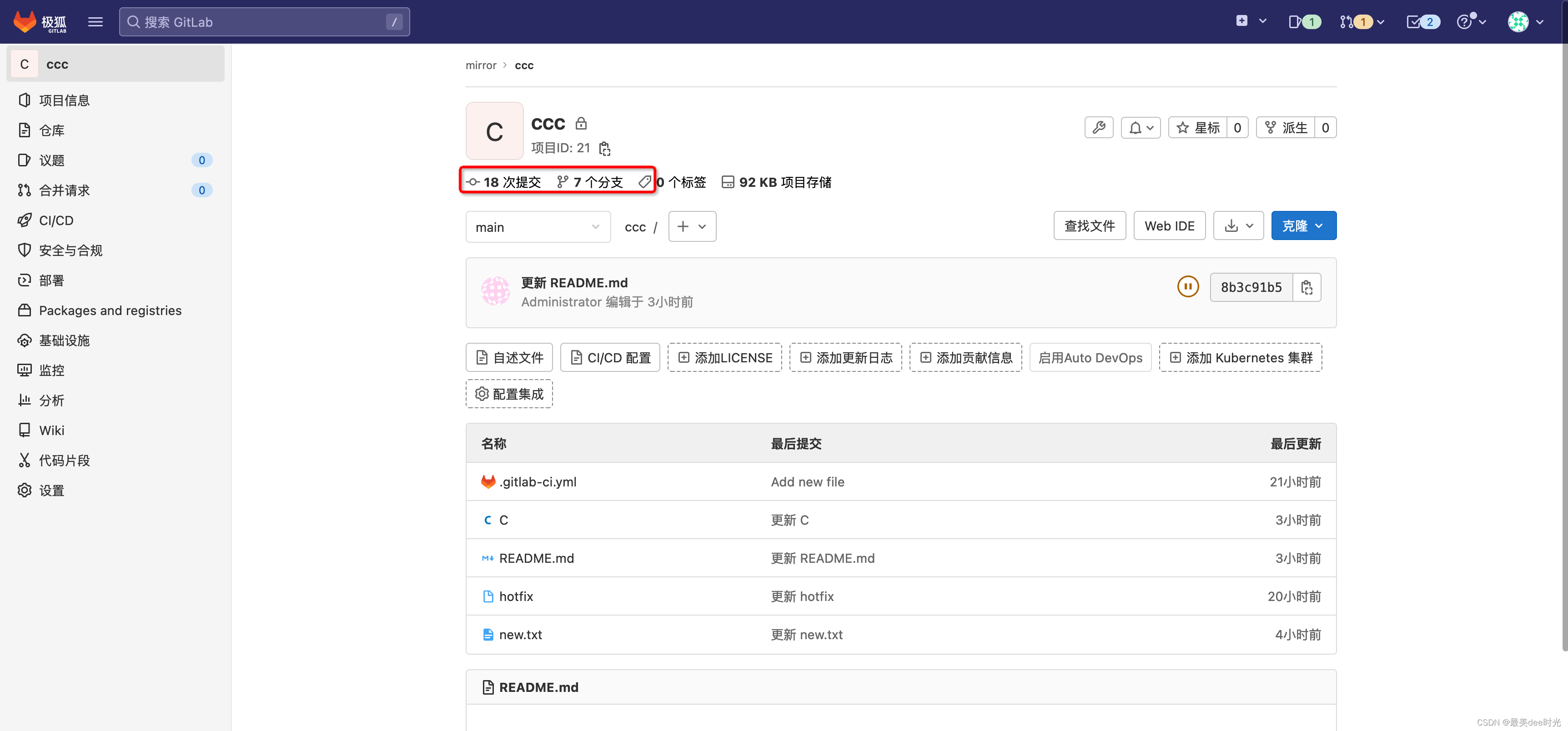
Task: Click the project avatar letter C
Action: [x=494, y=131]
